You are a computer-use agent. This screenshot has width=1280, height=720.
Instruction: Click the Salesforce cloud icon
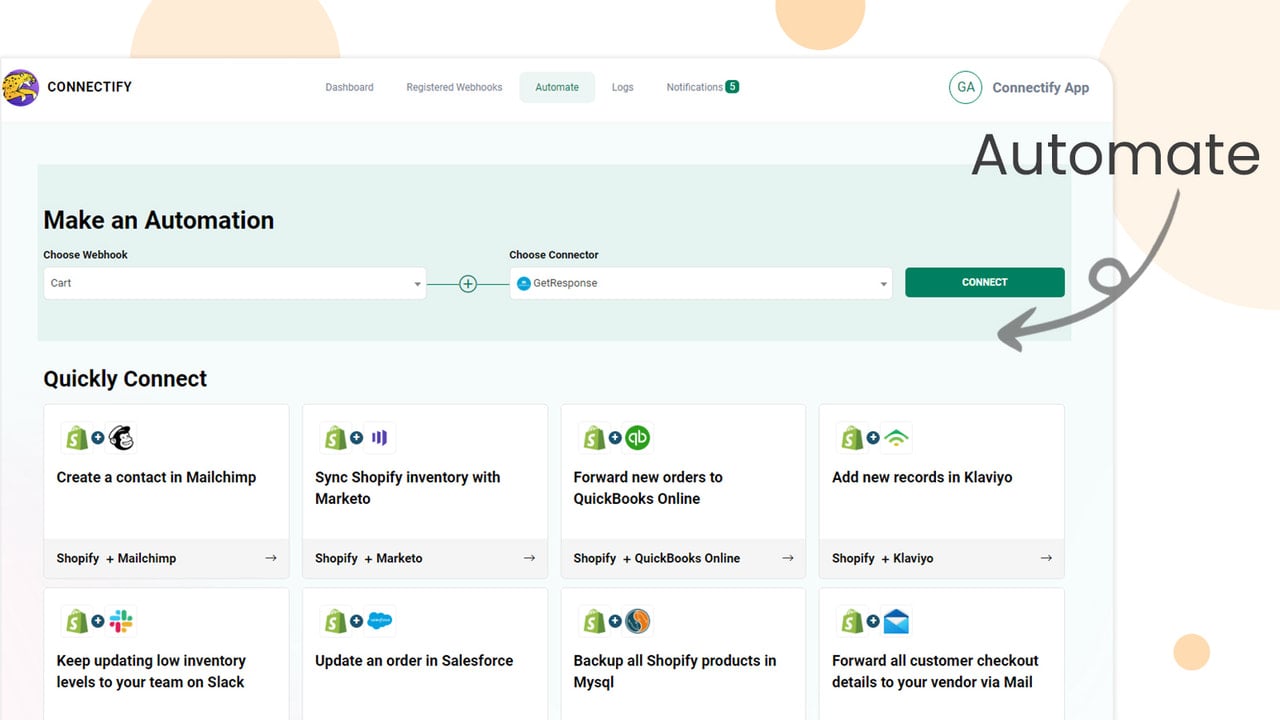click(x=380, y=622)
